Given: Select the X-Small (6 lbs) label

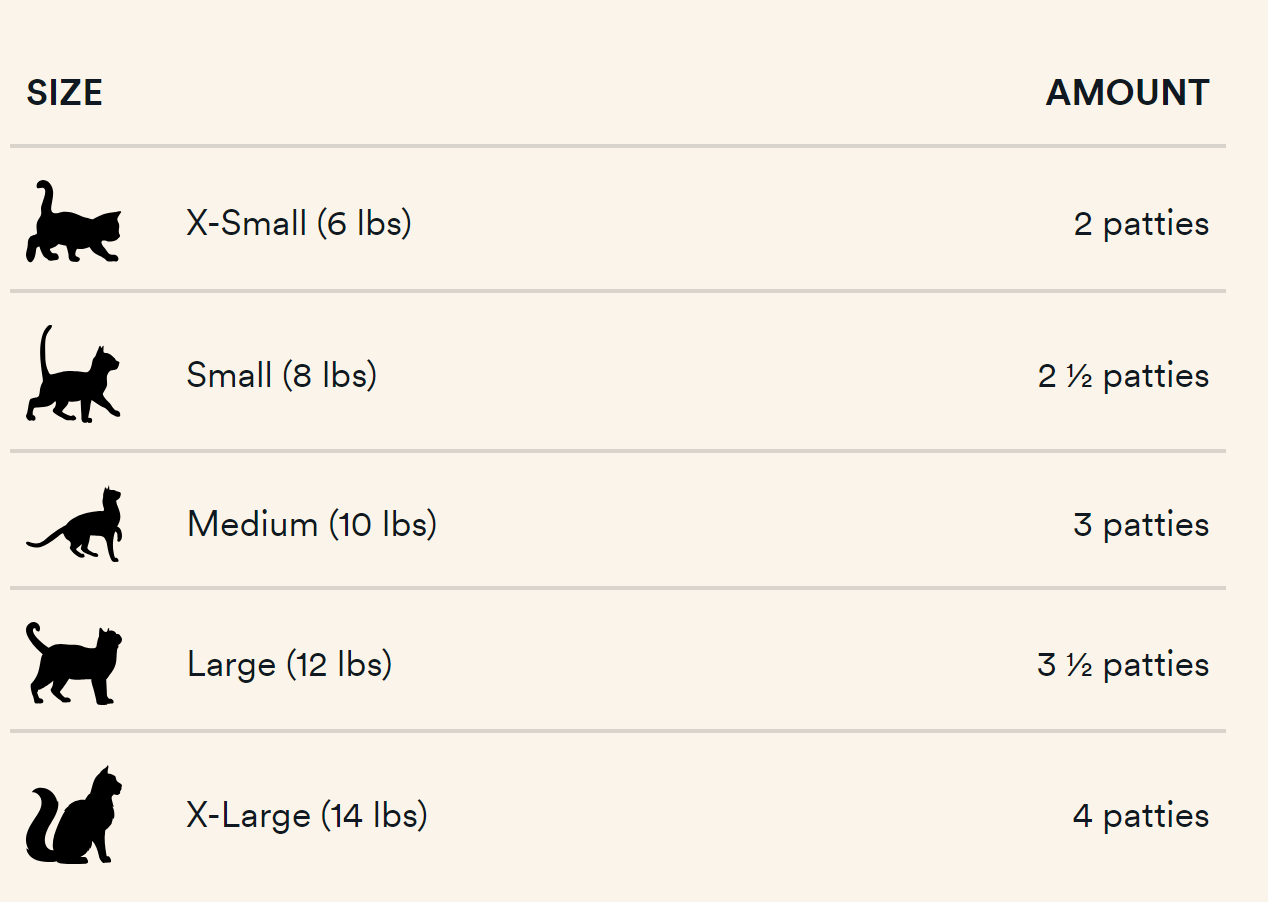Looking at the screenshot, I should [x=299, y=223].
